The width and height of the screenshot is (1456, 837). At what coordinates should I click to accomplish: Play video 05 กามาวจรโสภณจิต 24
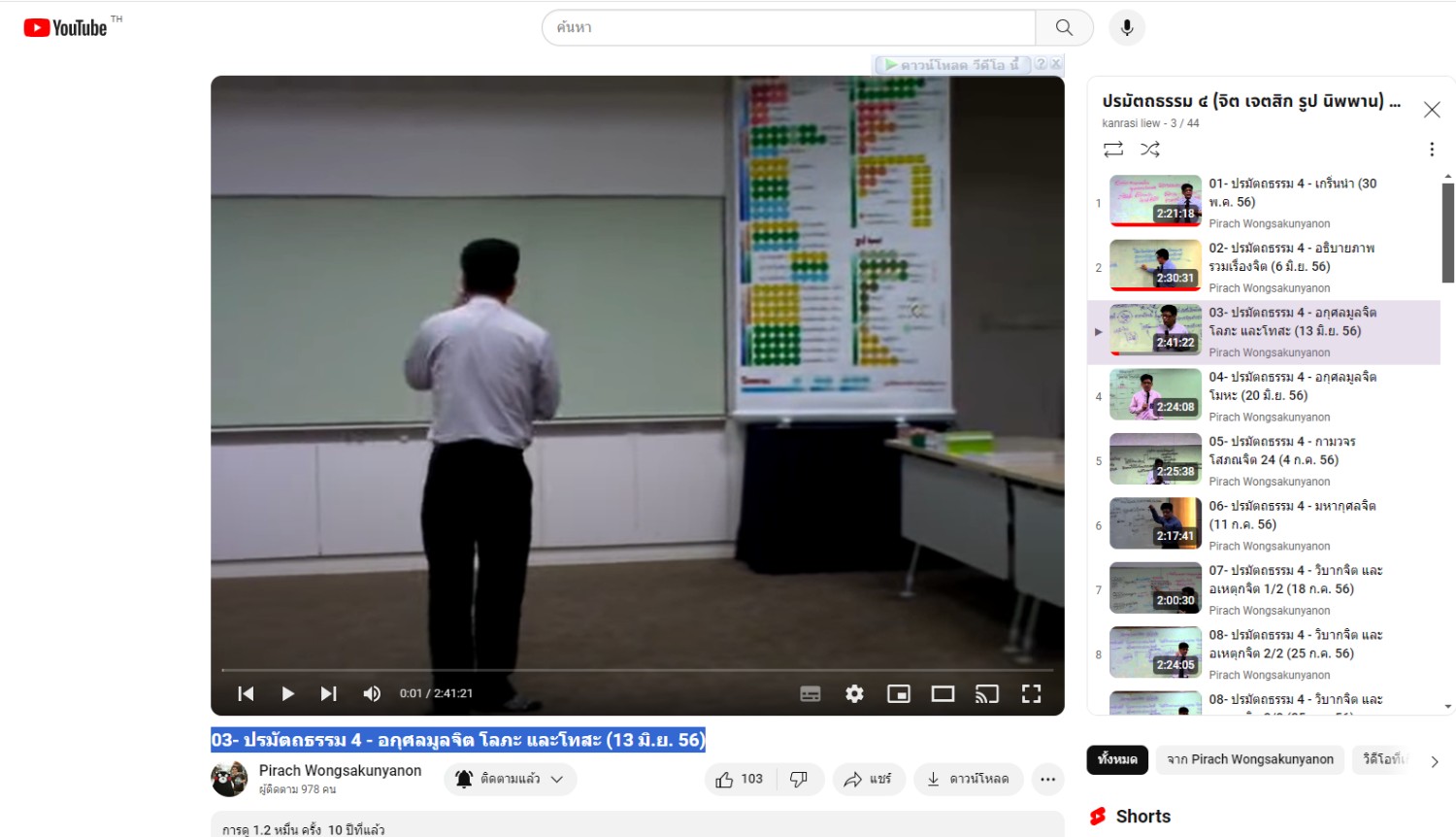click(x=1264, y=460)
